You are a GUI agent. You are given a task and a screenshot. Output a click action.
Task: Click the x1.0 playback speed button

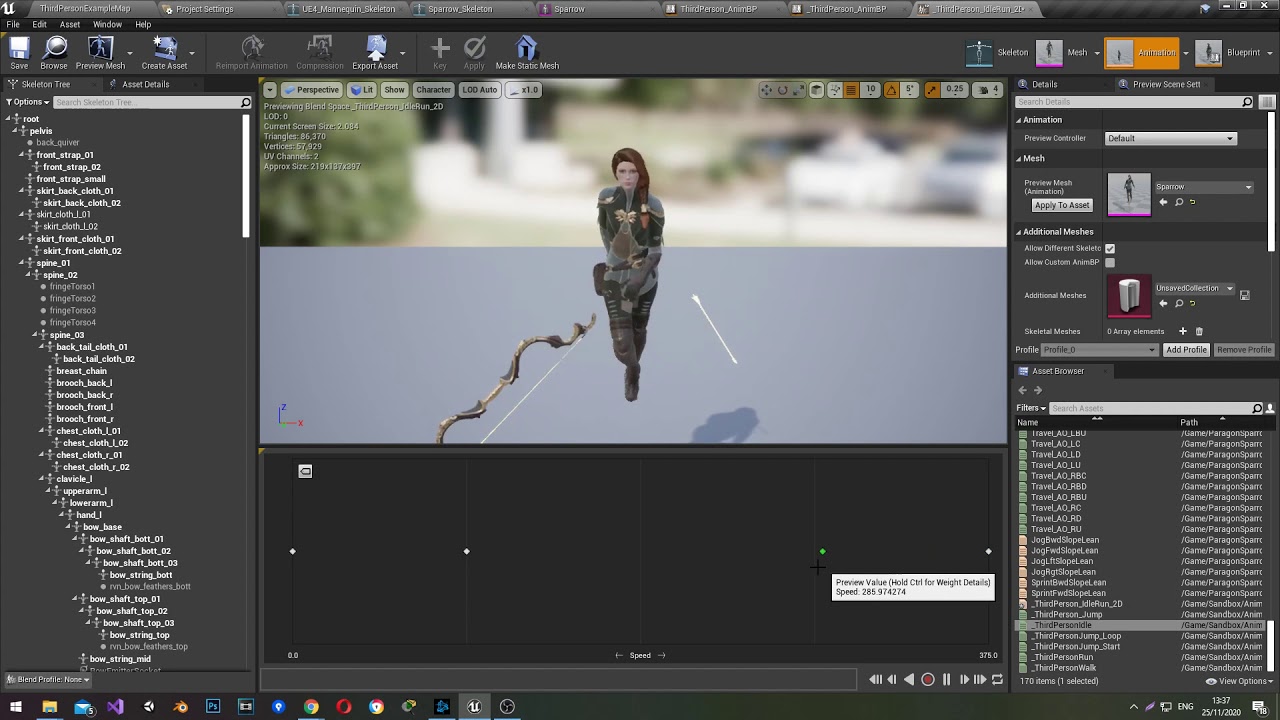coord(523,90)
